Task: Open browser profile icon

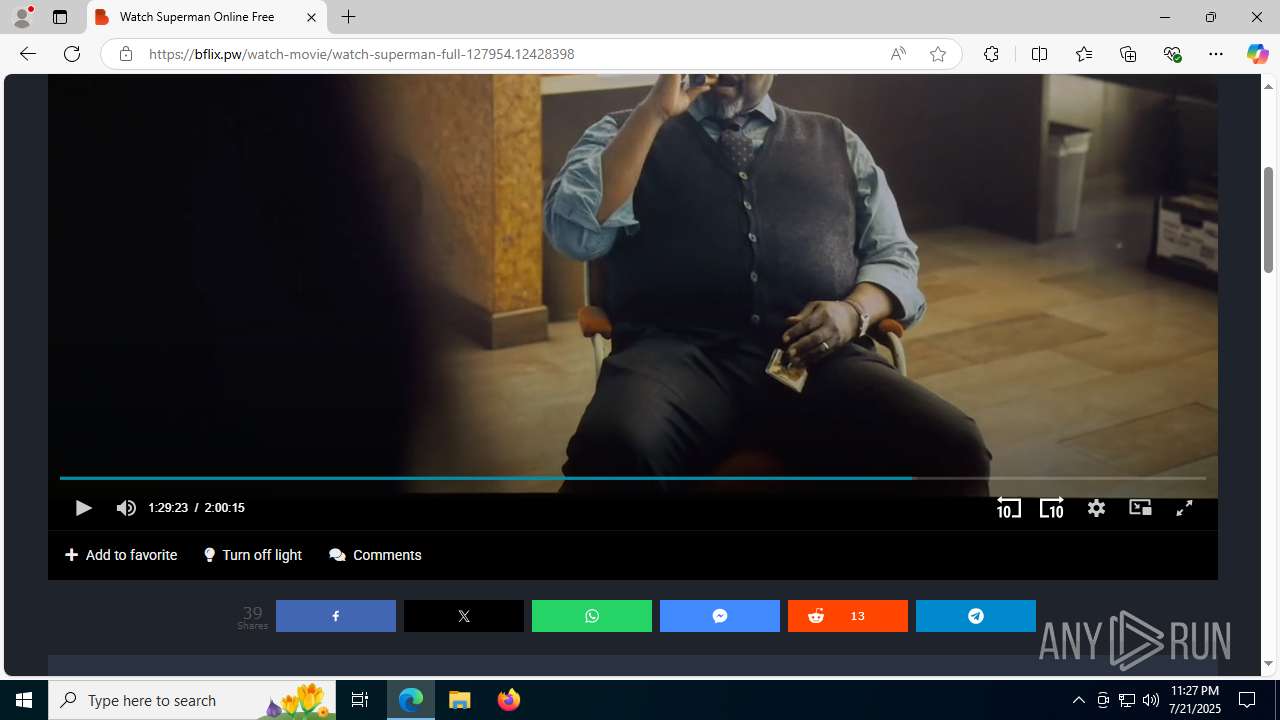Action: coord(22,17)
